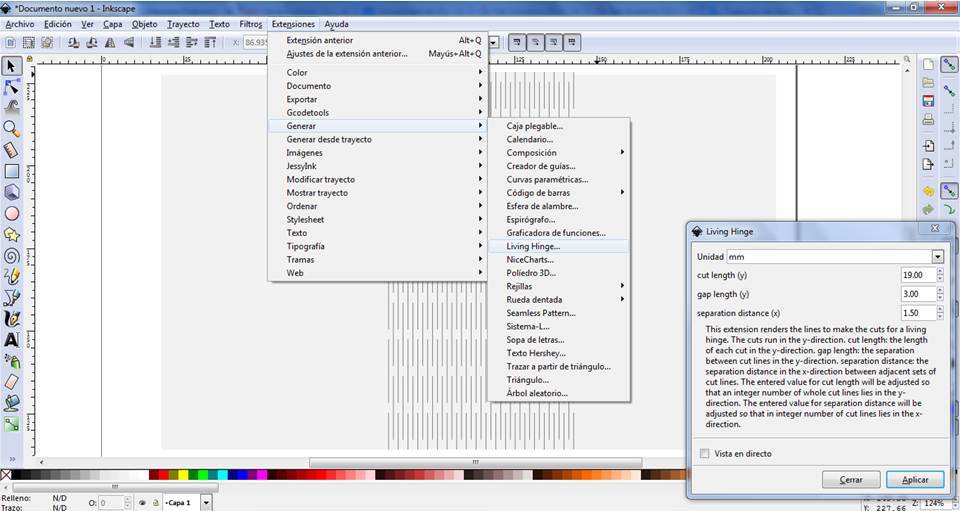The height and width of the screenshot is (511, 960).
Task: Select the Eraser tool
Action: tap(12, 382)
